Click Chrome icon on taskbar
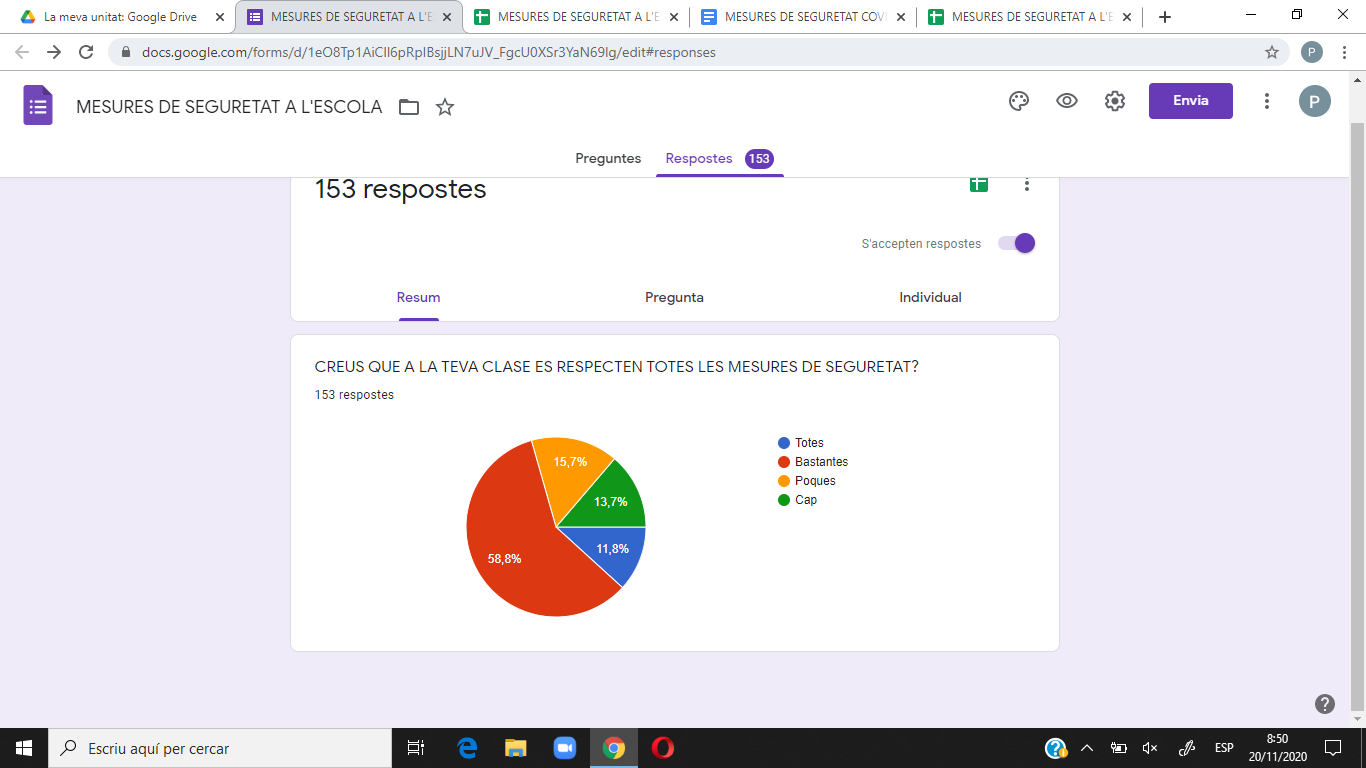 pyautogui.click(x=614, y=748)
